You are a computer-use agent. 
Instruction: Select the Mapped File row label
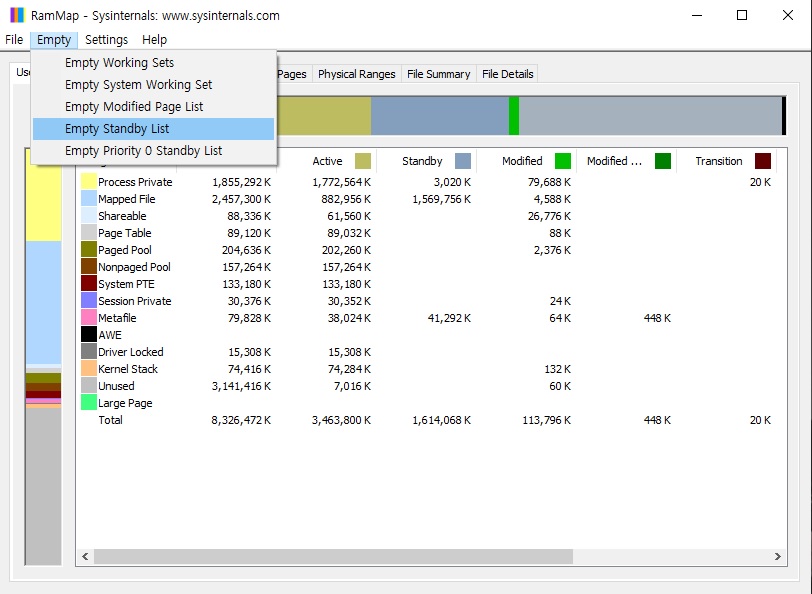(127, 199)
